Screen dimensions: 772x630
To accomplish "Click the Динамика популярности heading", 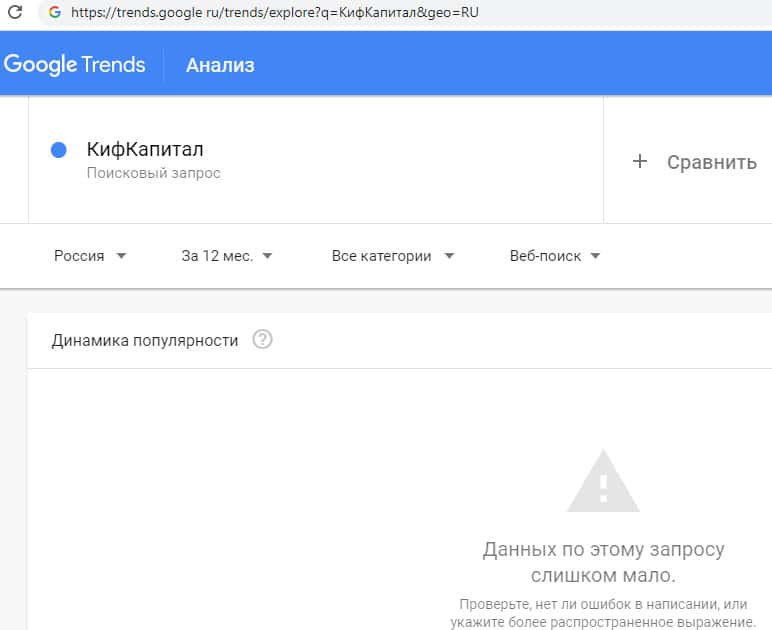I will pyautogui.click(x=145, y=340).
